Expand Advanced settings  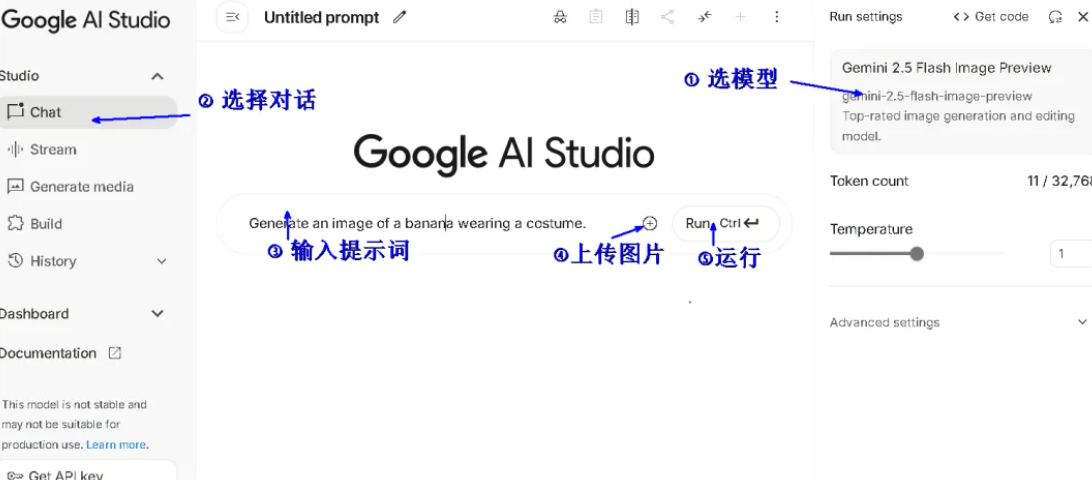(x=1081, y=322)
